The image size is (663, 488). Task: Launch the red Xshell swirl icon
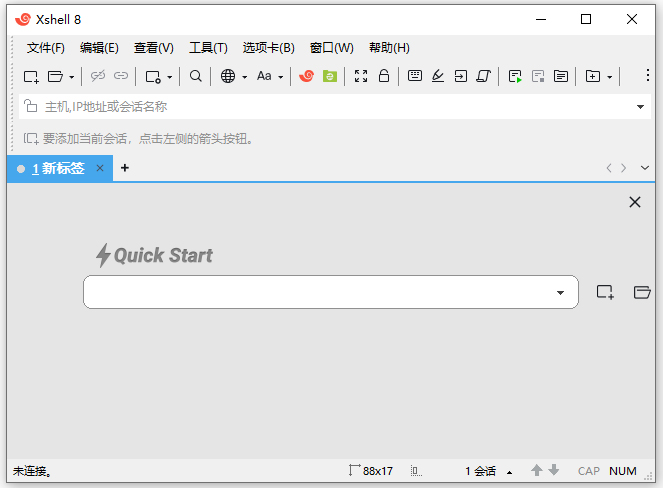[x=307, y=76]
